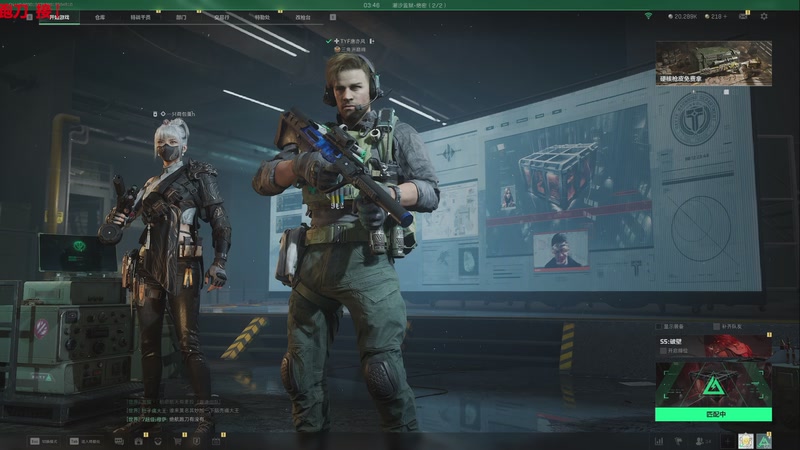Click the square player avatar at bottom right

(x=745, y=441)
